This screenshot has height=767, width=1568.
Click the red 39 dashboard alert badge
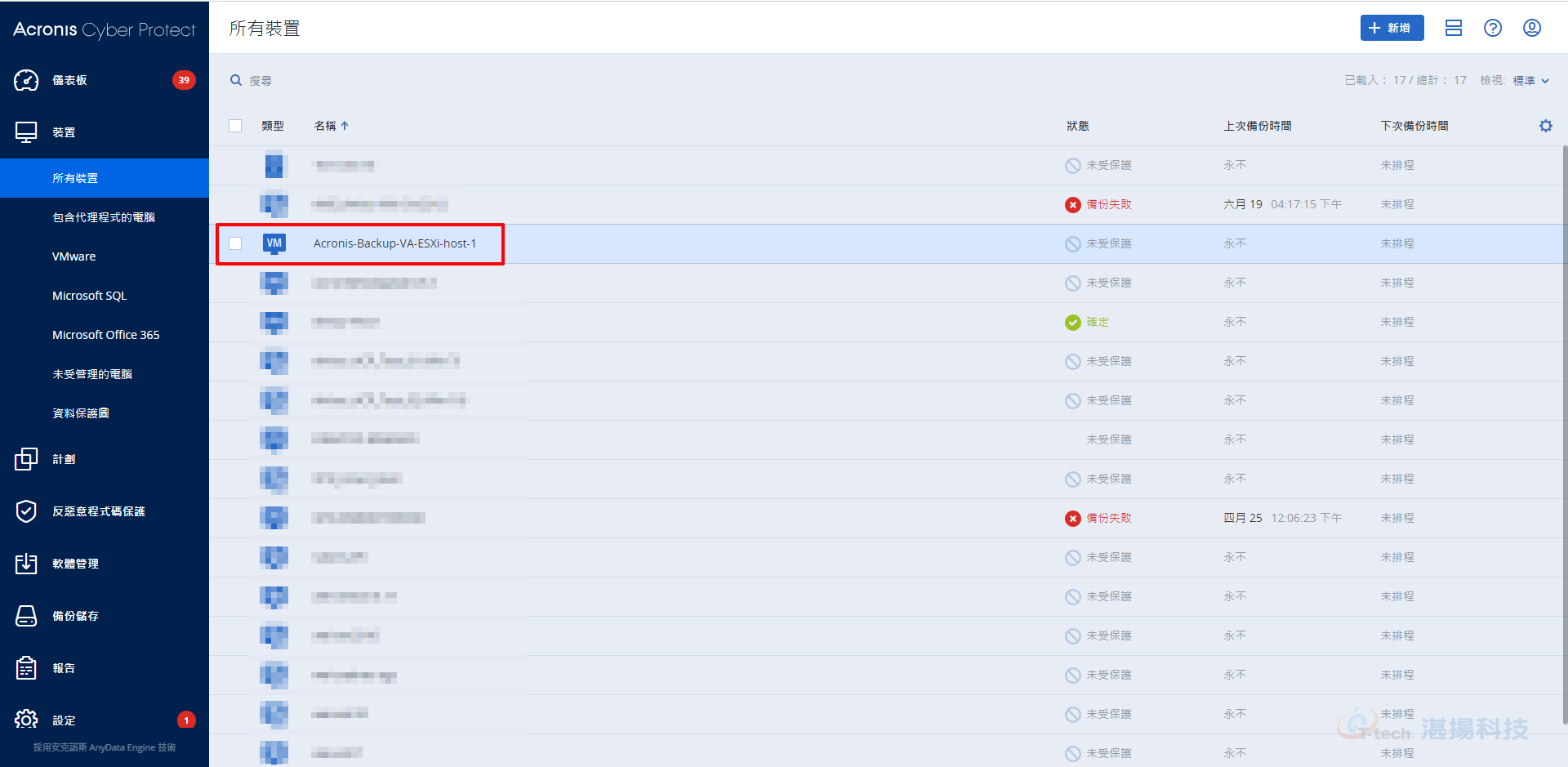click(x=184, y=80)
